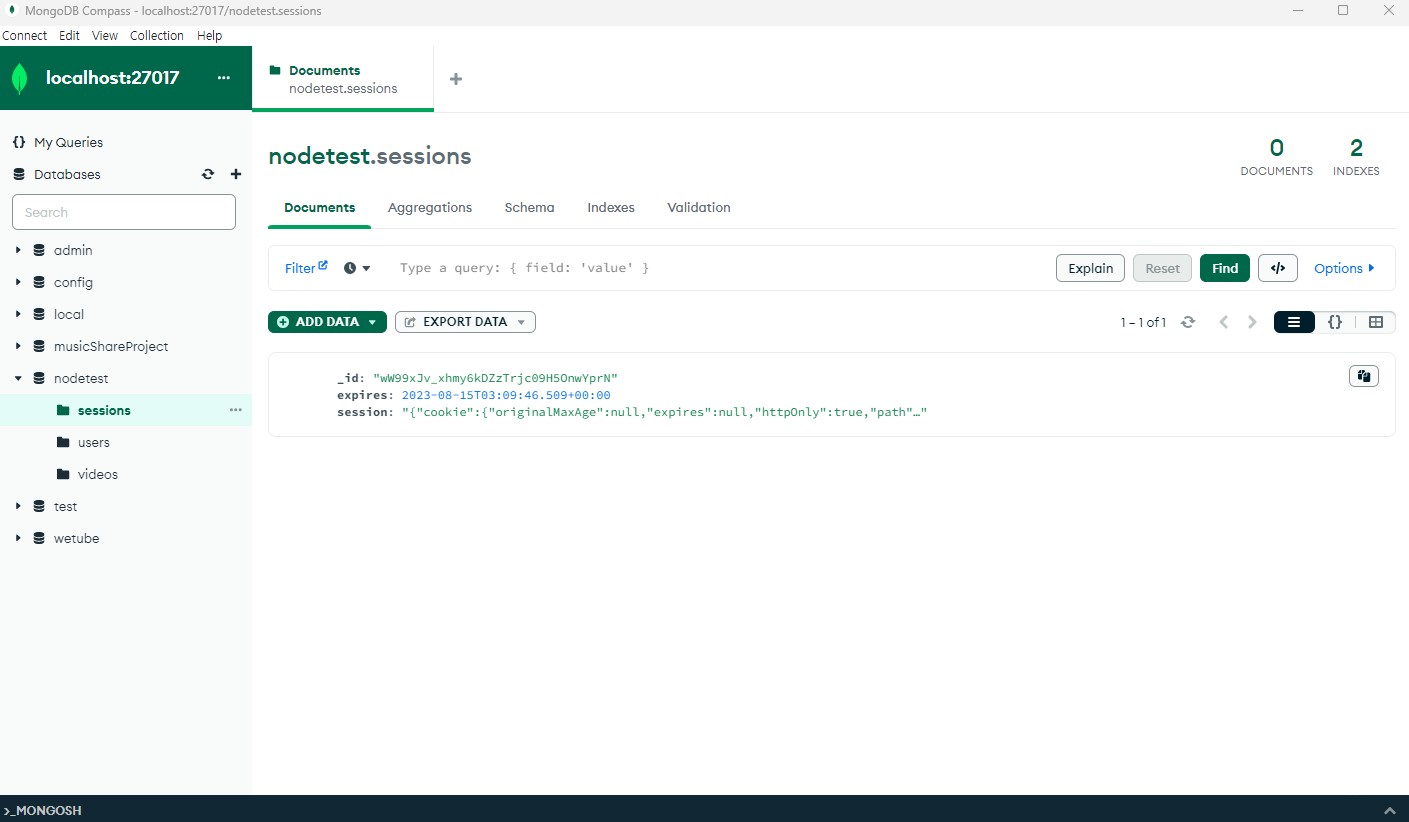The width and height of the screenshot is (1409, 822).
Task: Switch to the Validation tab
Action: coord(699,207)
